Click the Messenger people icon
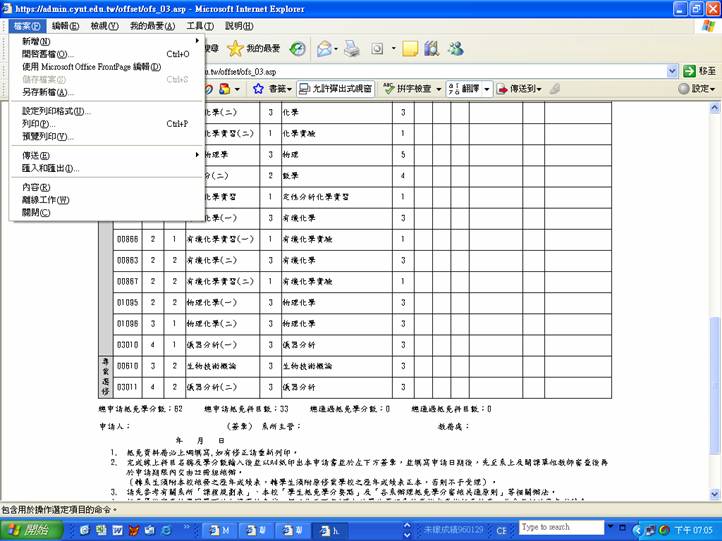722x541 pixels. 455,48
